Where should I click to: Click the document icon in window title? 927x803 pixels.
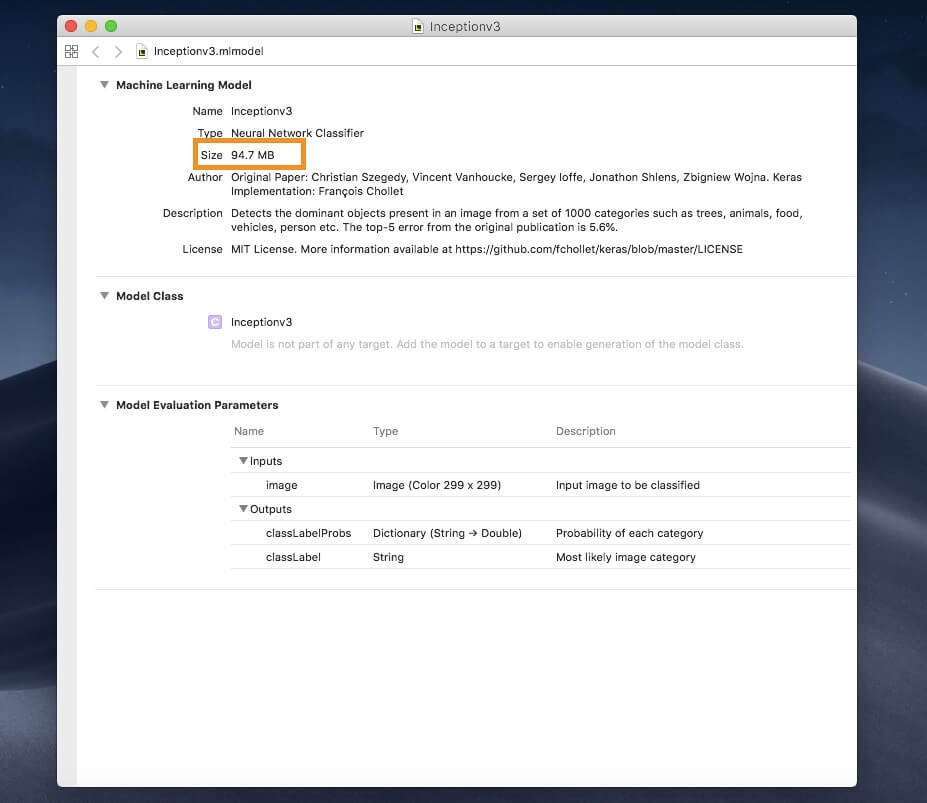418,26
